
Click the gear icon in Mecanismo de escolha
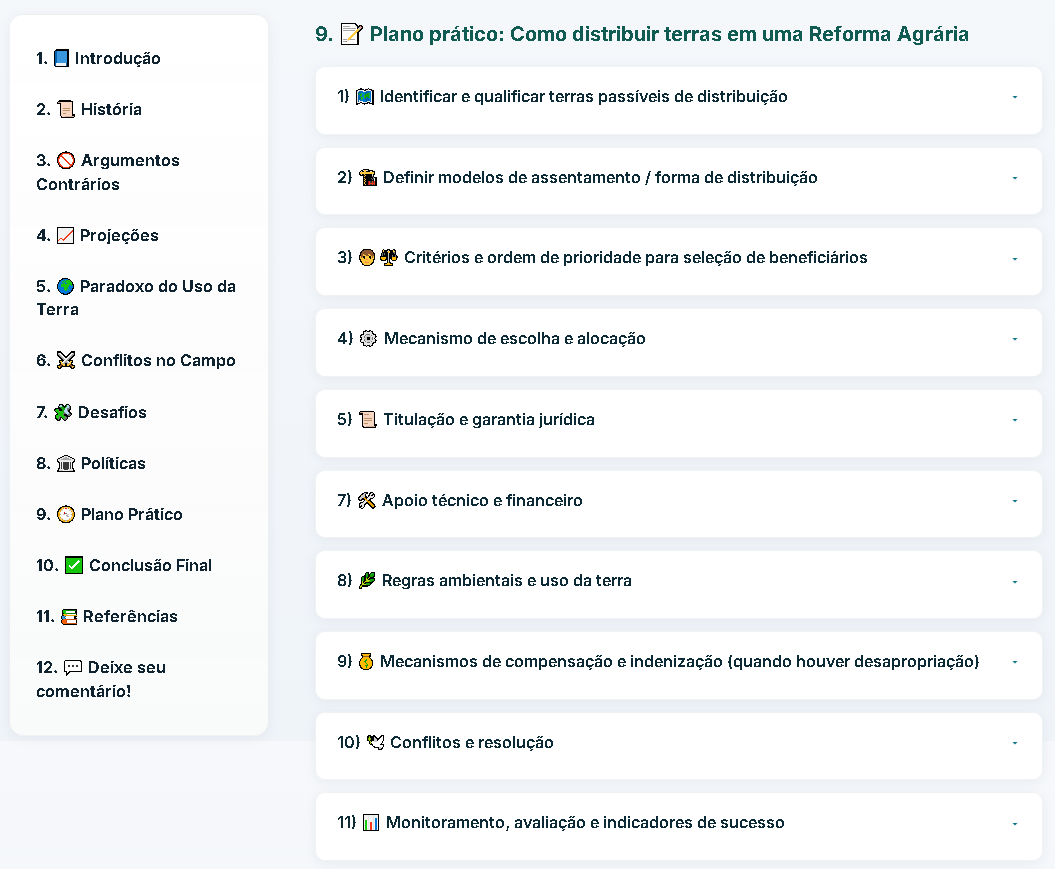[x=368, y=338]
